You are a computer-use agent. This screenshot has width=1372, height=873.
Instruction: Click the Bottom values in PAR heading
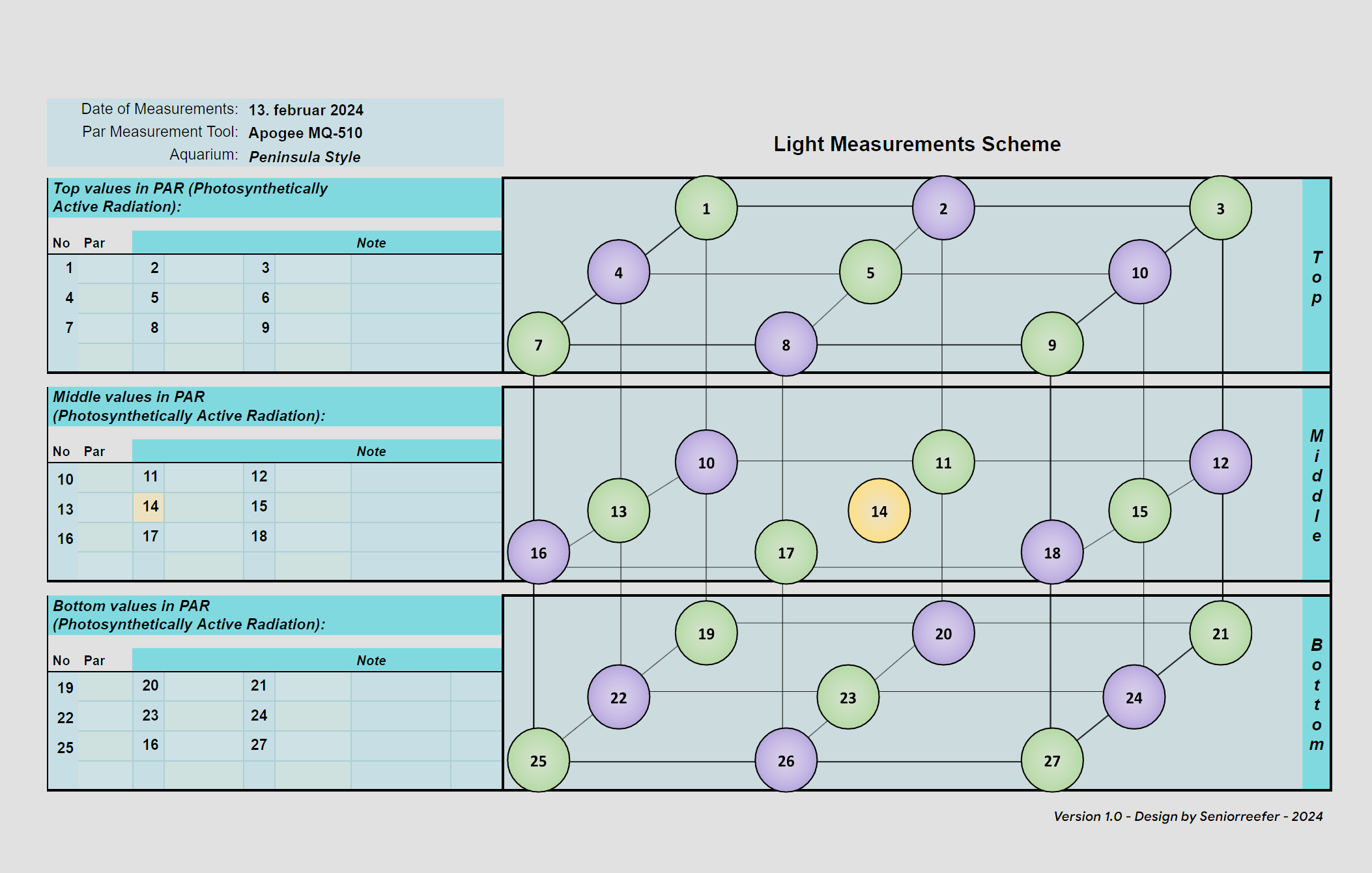[189, 615]
